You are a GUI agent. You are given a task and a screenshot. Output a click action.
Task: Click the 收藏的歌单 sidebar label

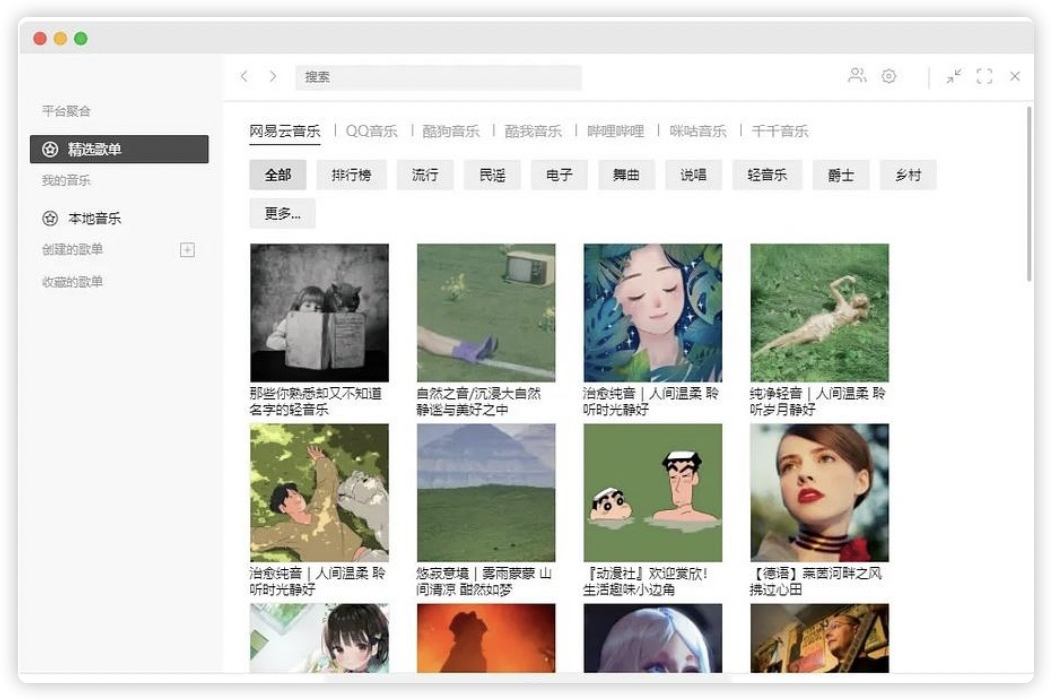tap(72, 282)
